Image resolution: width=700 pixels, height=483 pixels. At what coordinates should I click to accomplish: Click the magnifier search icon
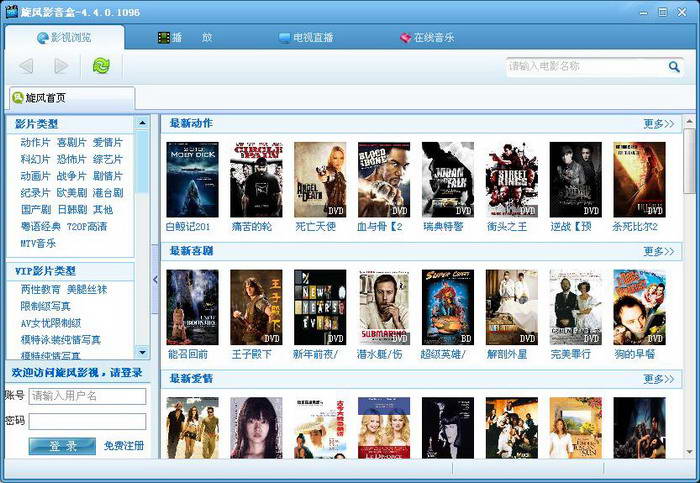pos(675,67)
